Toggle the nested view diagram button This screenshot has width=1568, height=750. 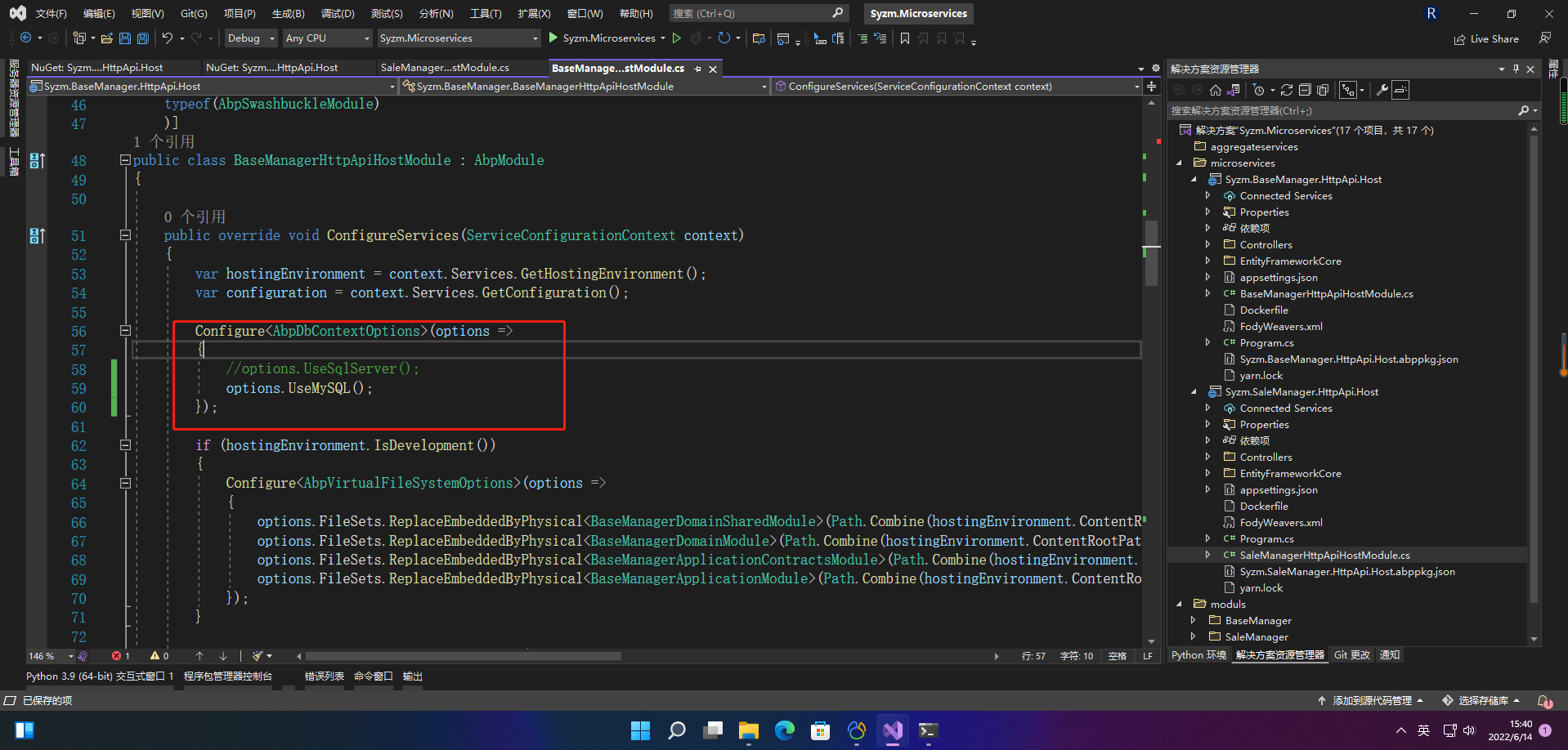tap(1348, 90)
